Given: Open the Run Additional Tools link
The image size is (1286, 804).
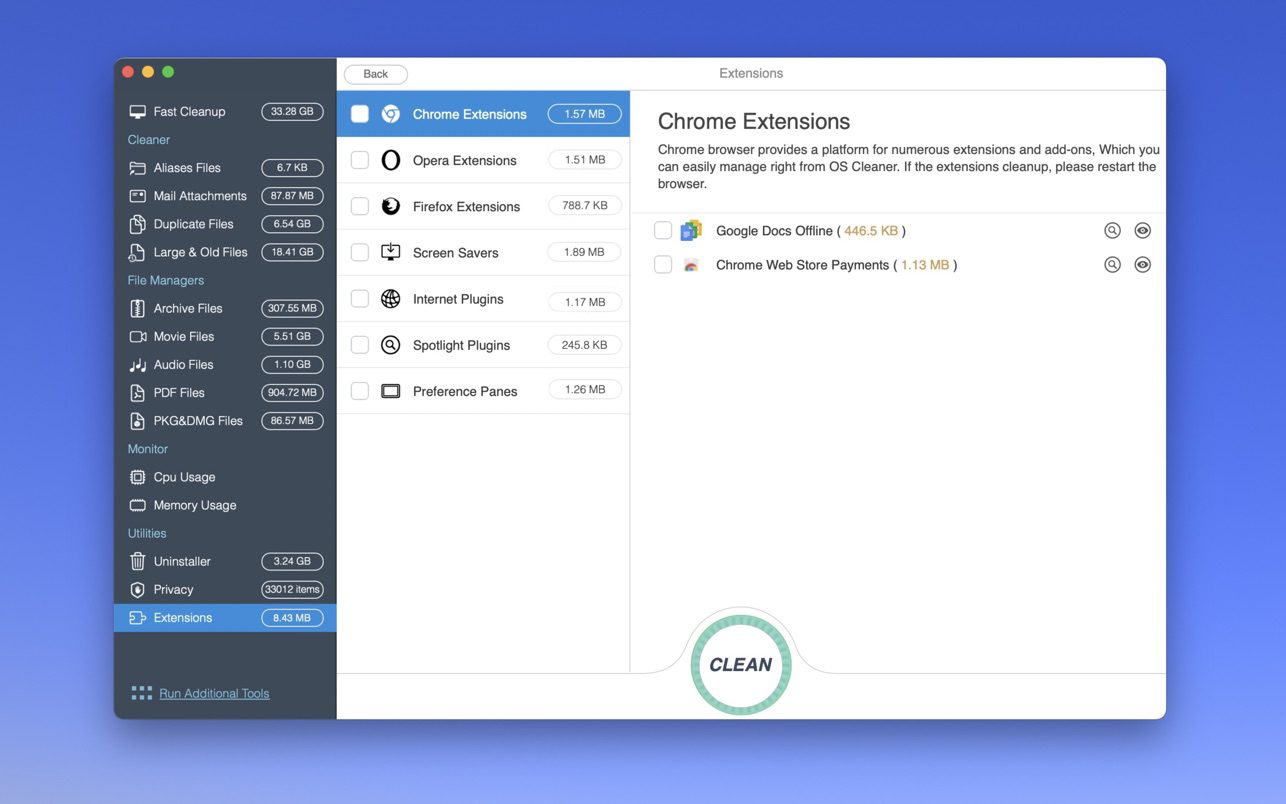Looking at the screenshot, I should pos(214,694).
